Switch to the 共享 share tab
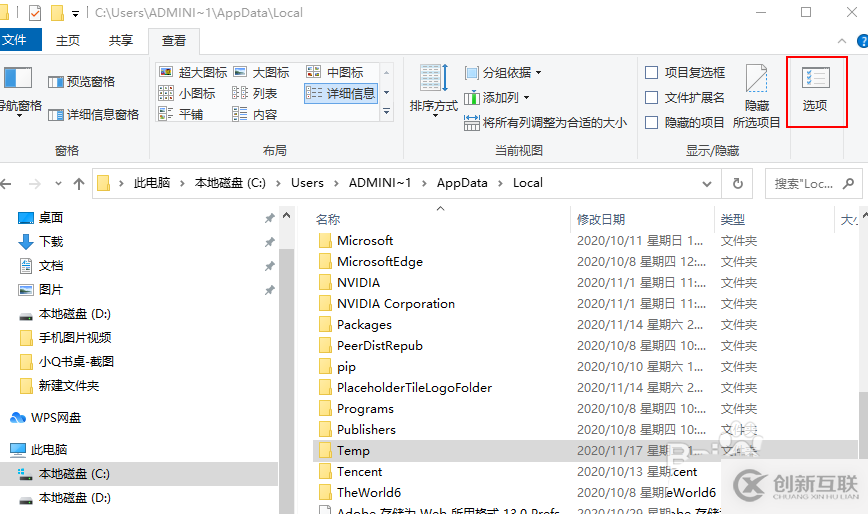868x514 pixels. tap(120, 40)
